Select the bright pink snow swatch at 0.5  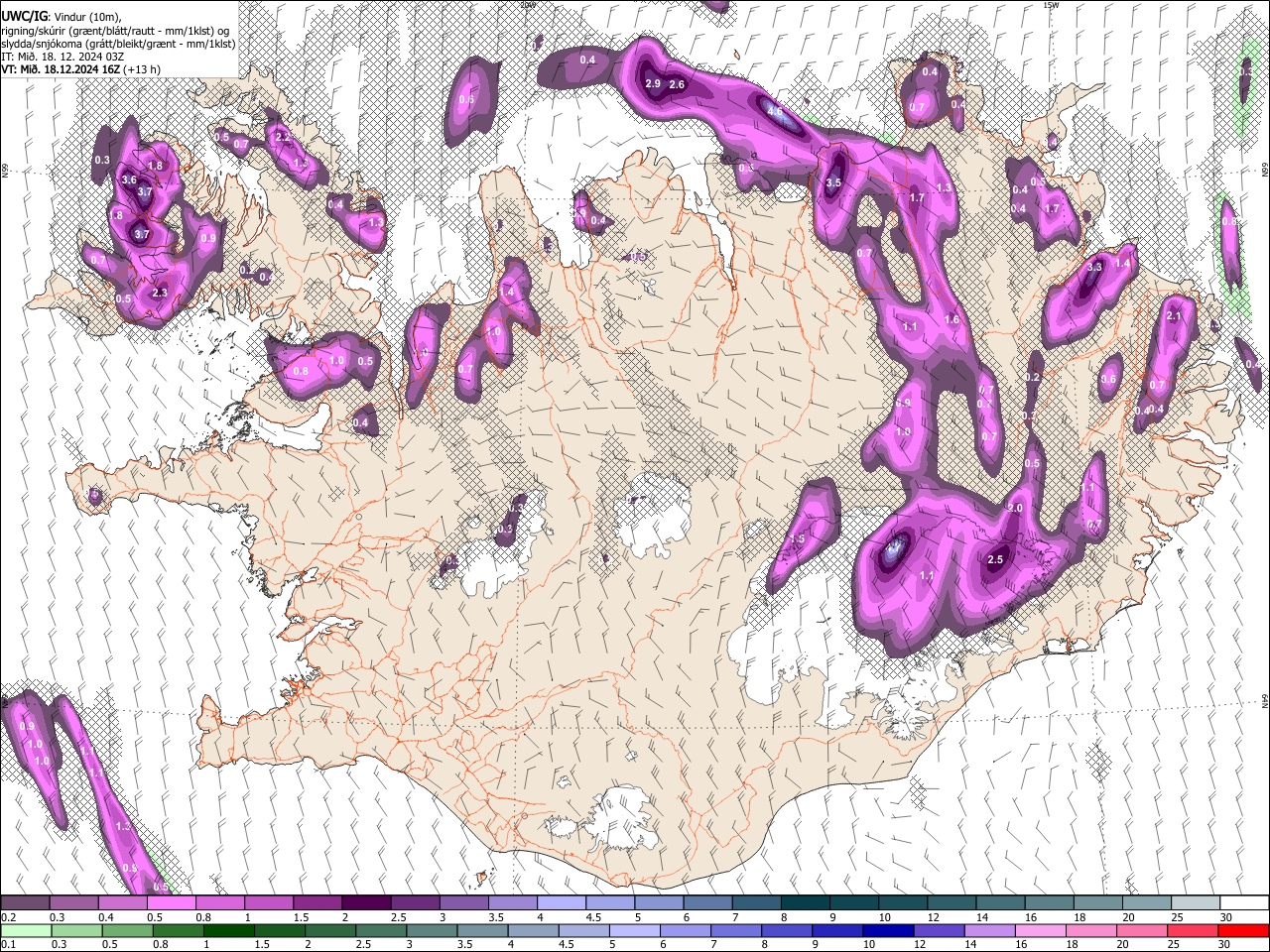[x=172, y=903]
